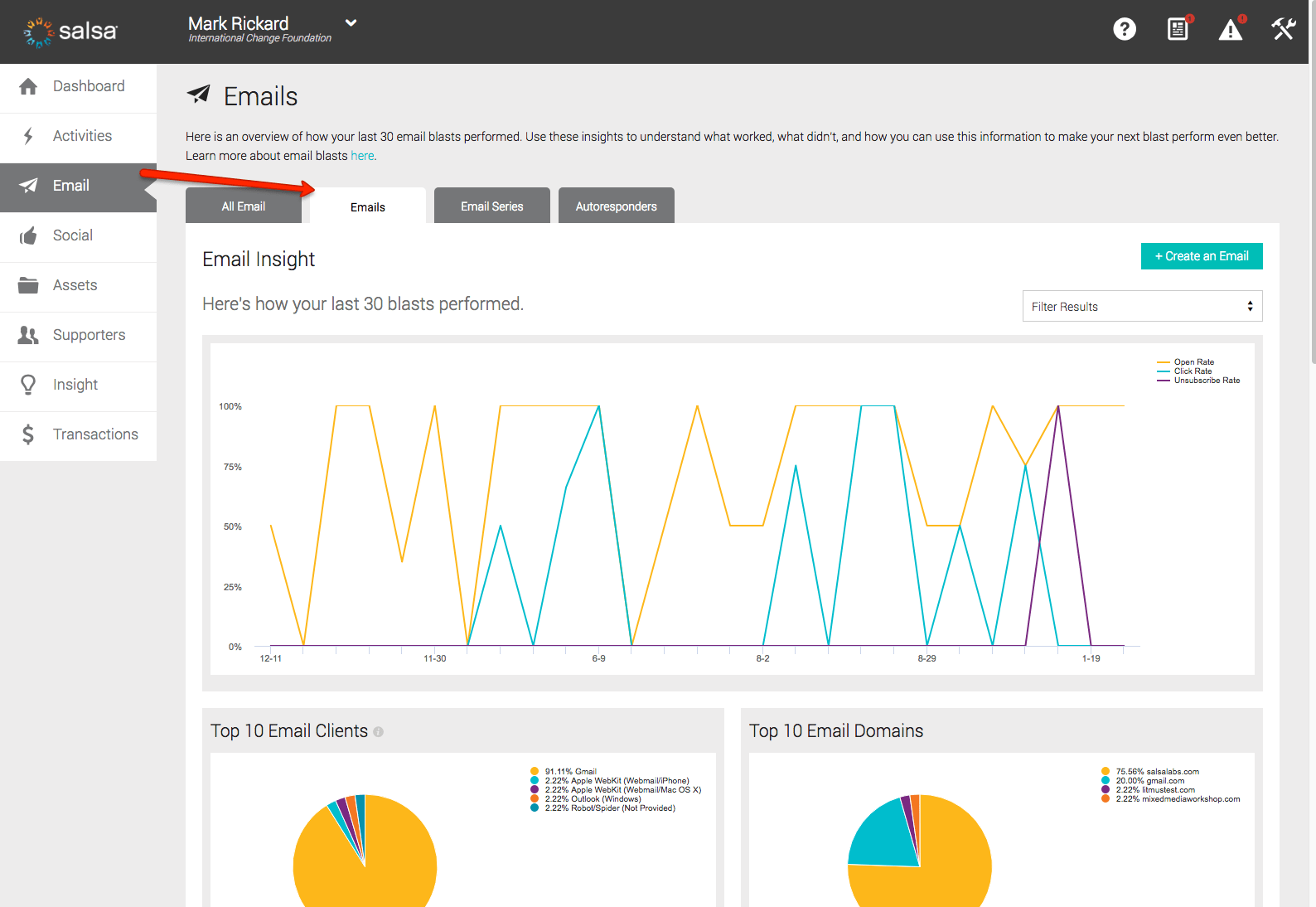Click the Create an Email button

1202,256
